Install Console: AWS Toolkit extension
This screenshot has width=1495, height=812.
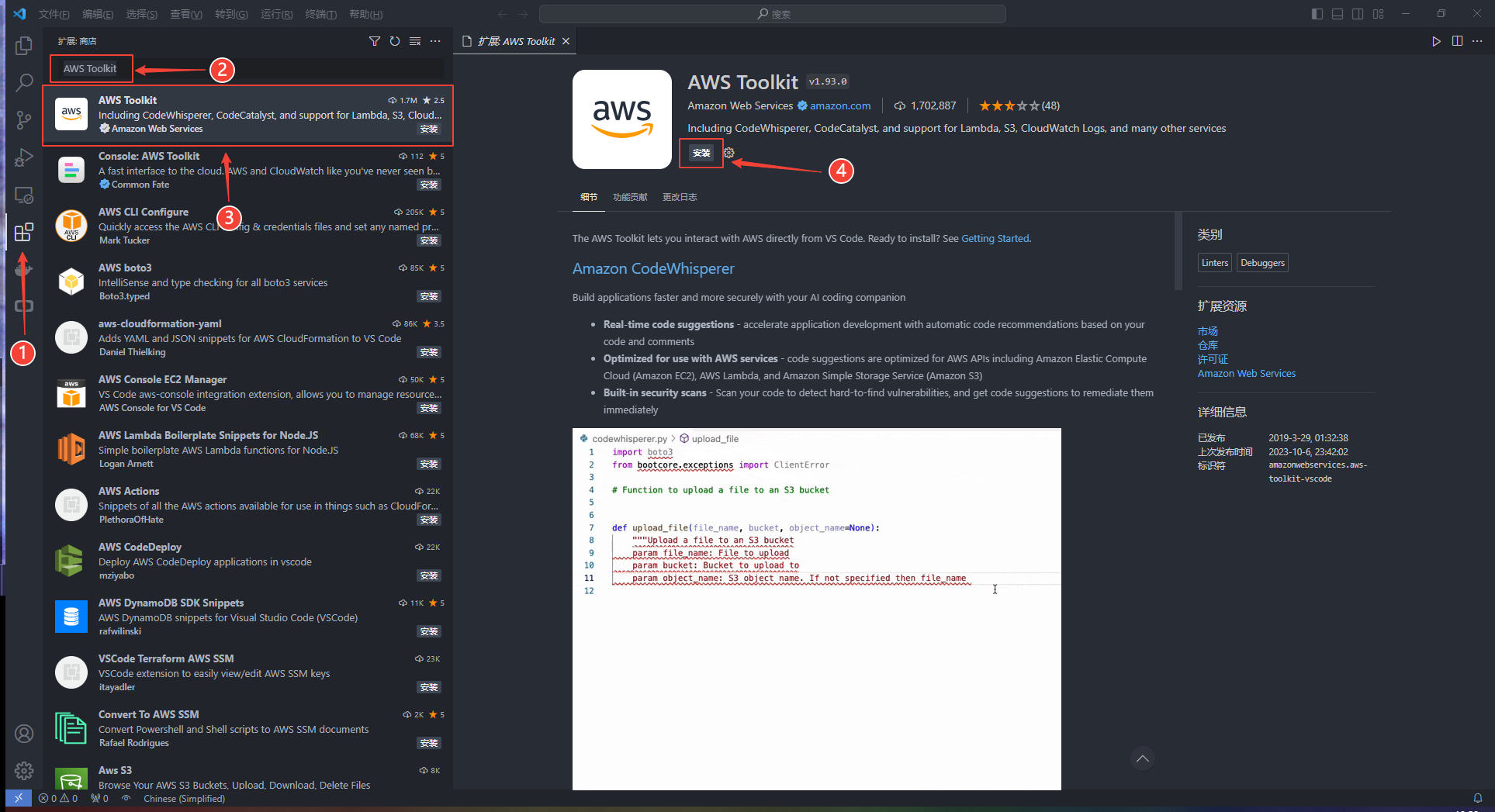pyautogui.click(x=429, y=185)
